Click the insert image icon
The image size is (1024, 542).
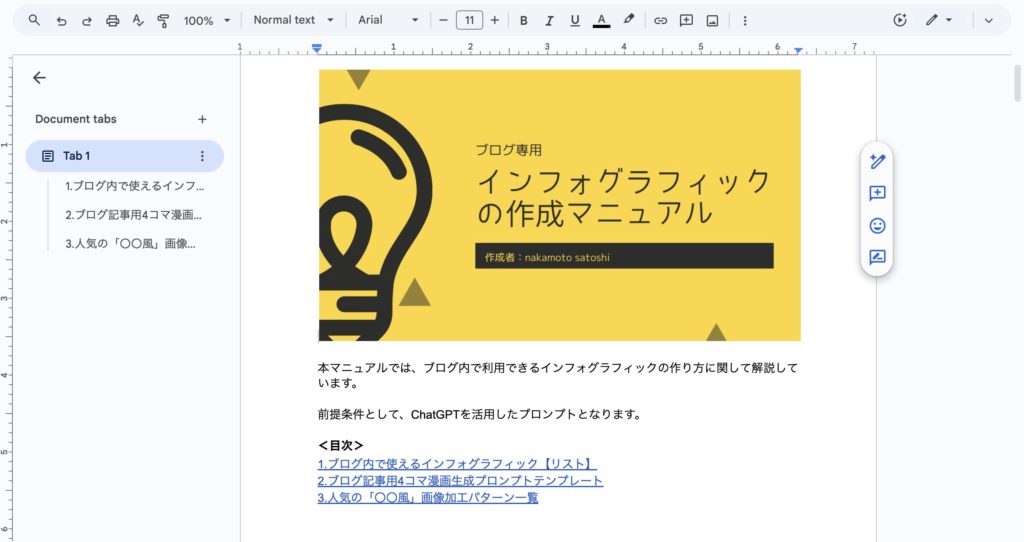(x=712, y=20)
